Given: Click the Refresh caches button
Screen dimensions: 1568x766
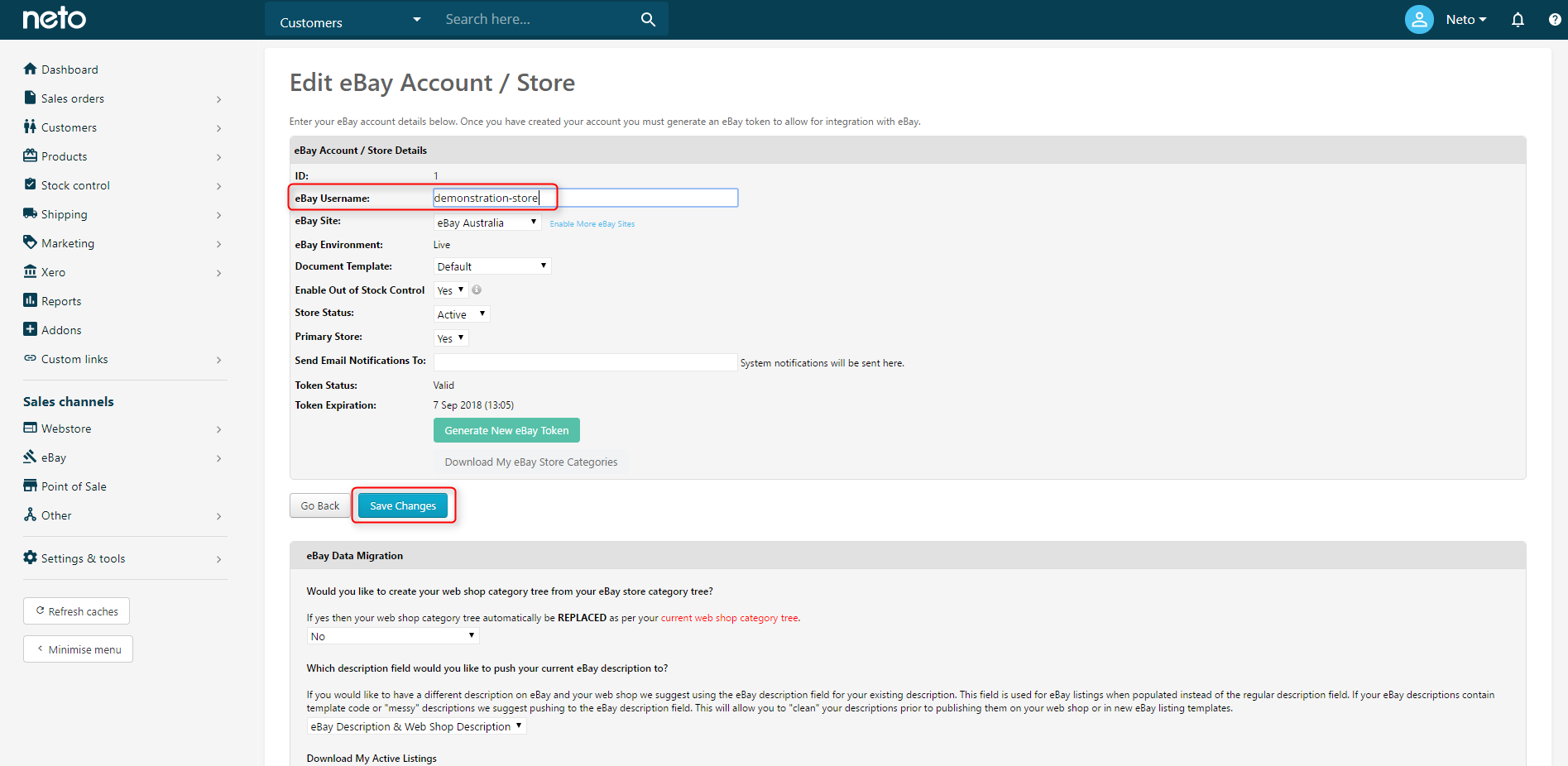Looking at the screenshot, I should click(x=76, y=611).
